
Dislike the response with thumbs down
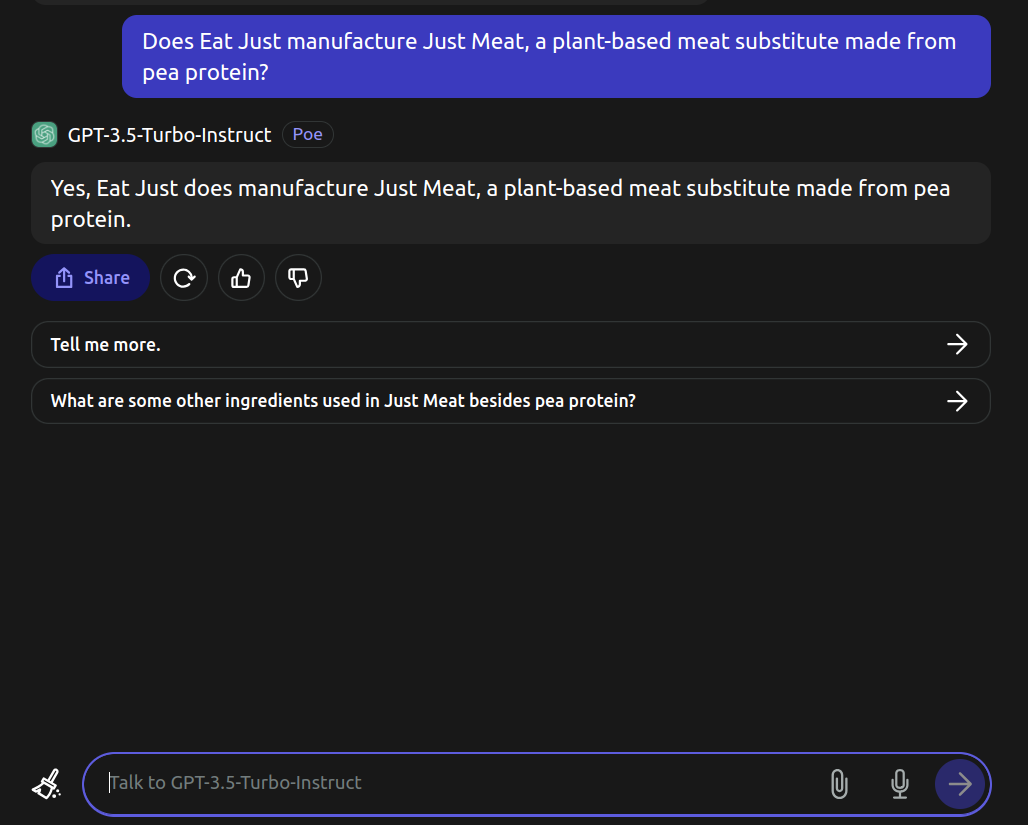tap(298, 277)
